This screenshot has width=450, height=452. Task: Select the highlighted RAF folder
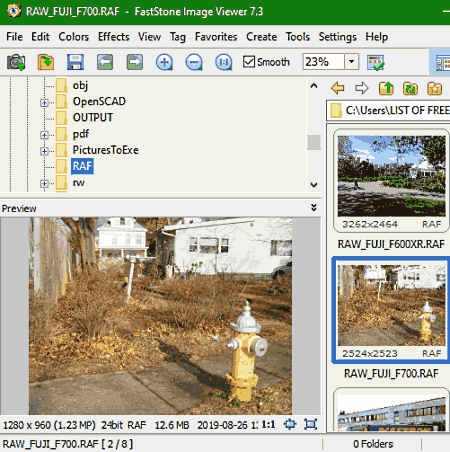pos(82,166)
